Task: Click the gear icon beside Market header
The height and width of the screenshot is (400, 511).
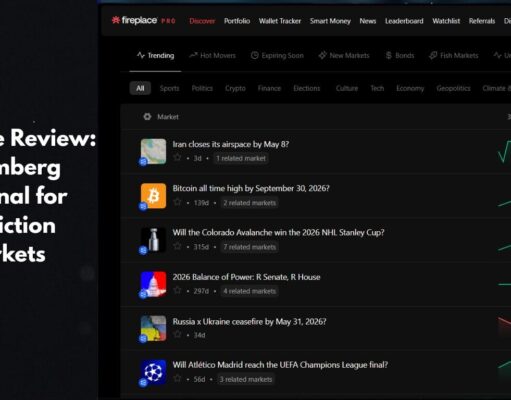Action: point(147,117)
